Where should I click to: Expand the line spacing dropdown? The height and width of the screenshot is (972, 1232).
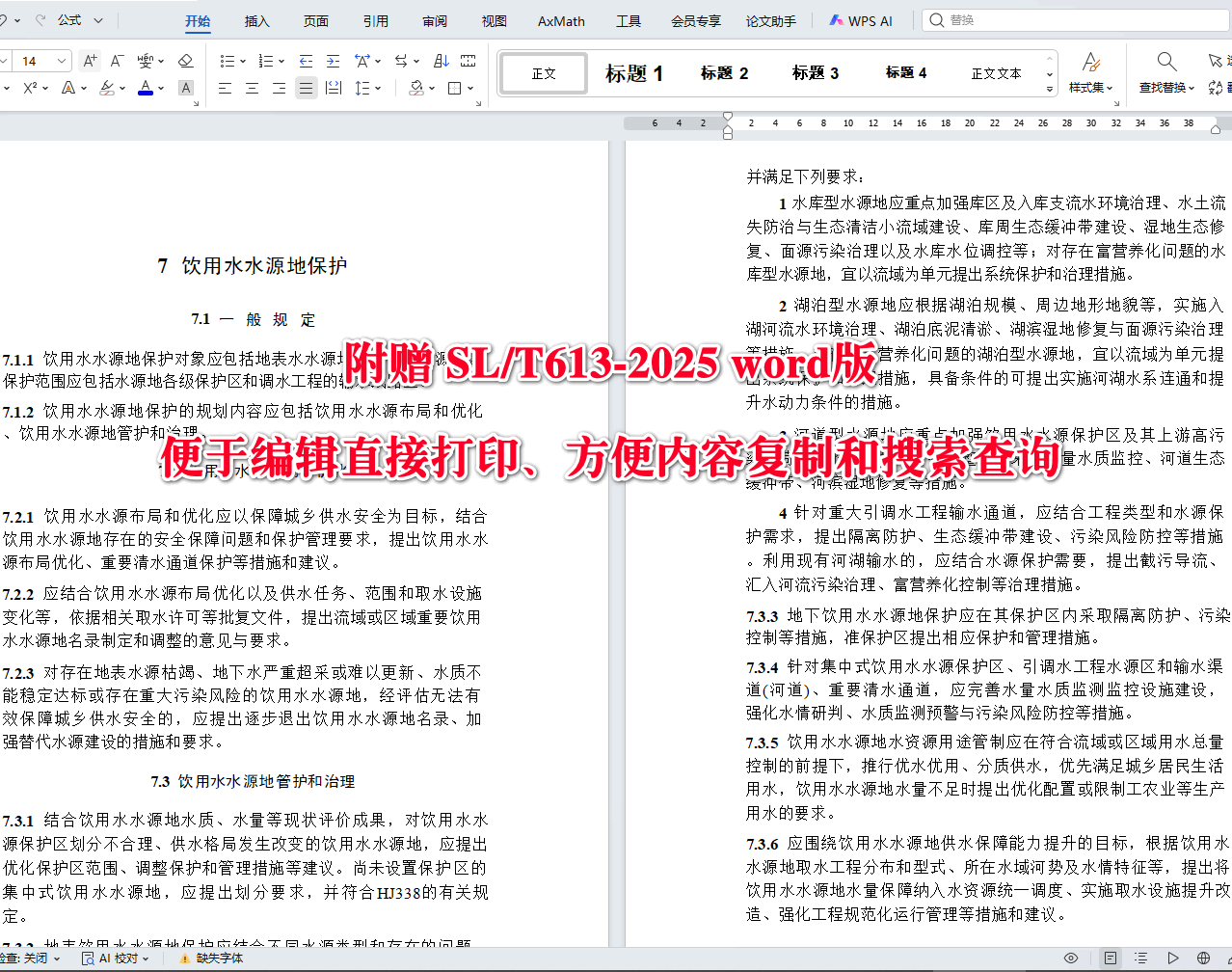(x=378, y=87)
